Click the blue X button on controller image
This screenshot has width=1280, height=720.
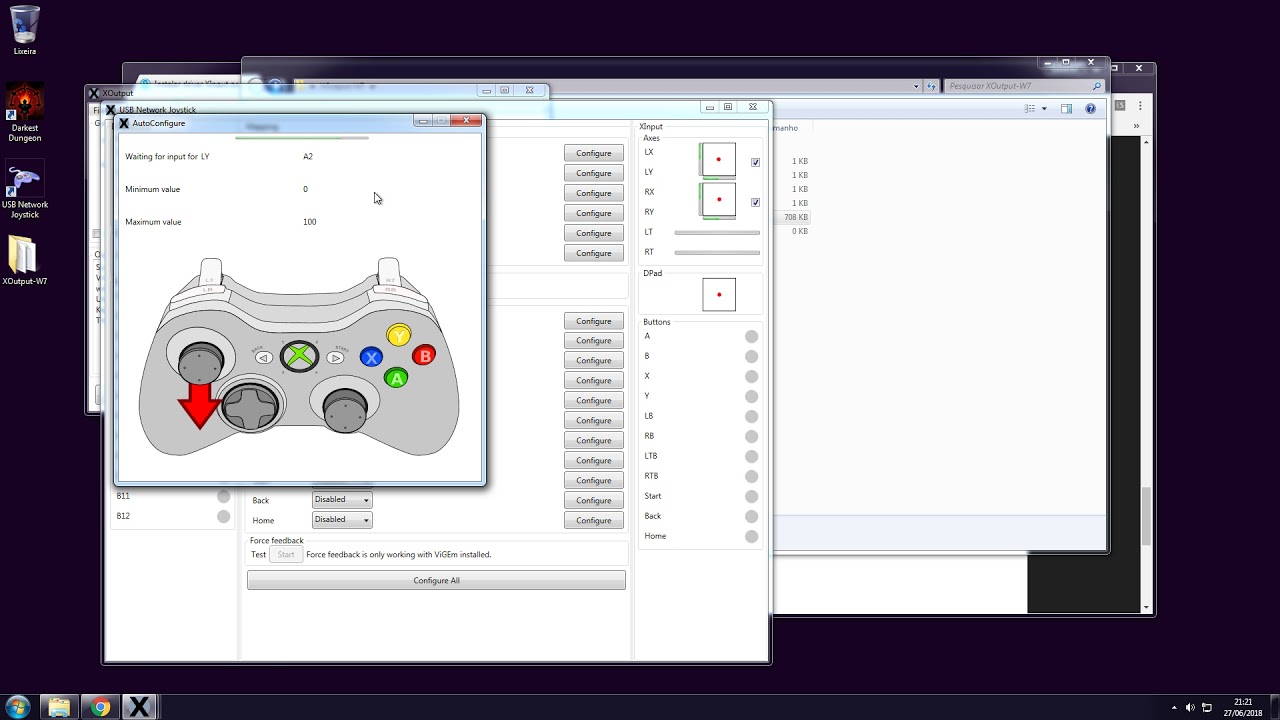click(371, 357)
